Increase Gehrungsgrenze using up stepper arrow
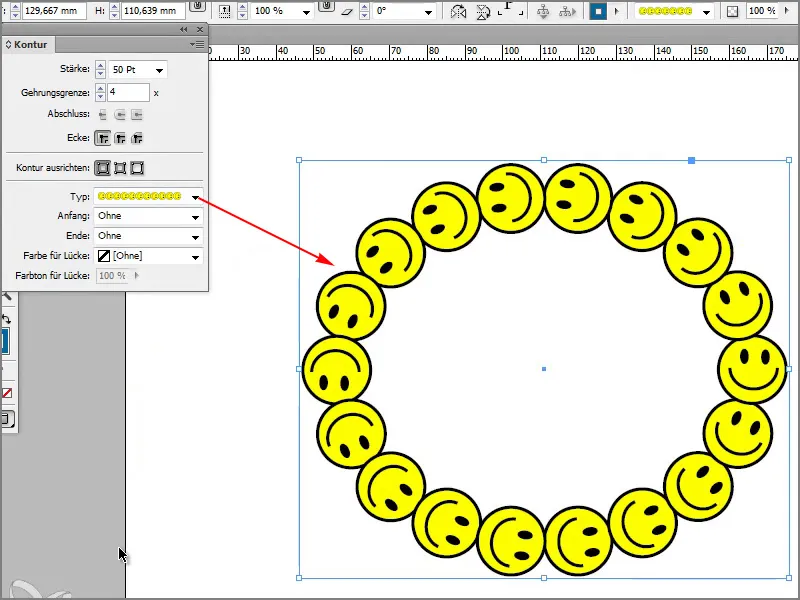Image resolution: width=800 pixels, height=600 pixels. tap(99, 87)
